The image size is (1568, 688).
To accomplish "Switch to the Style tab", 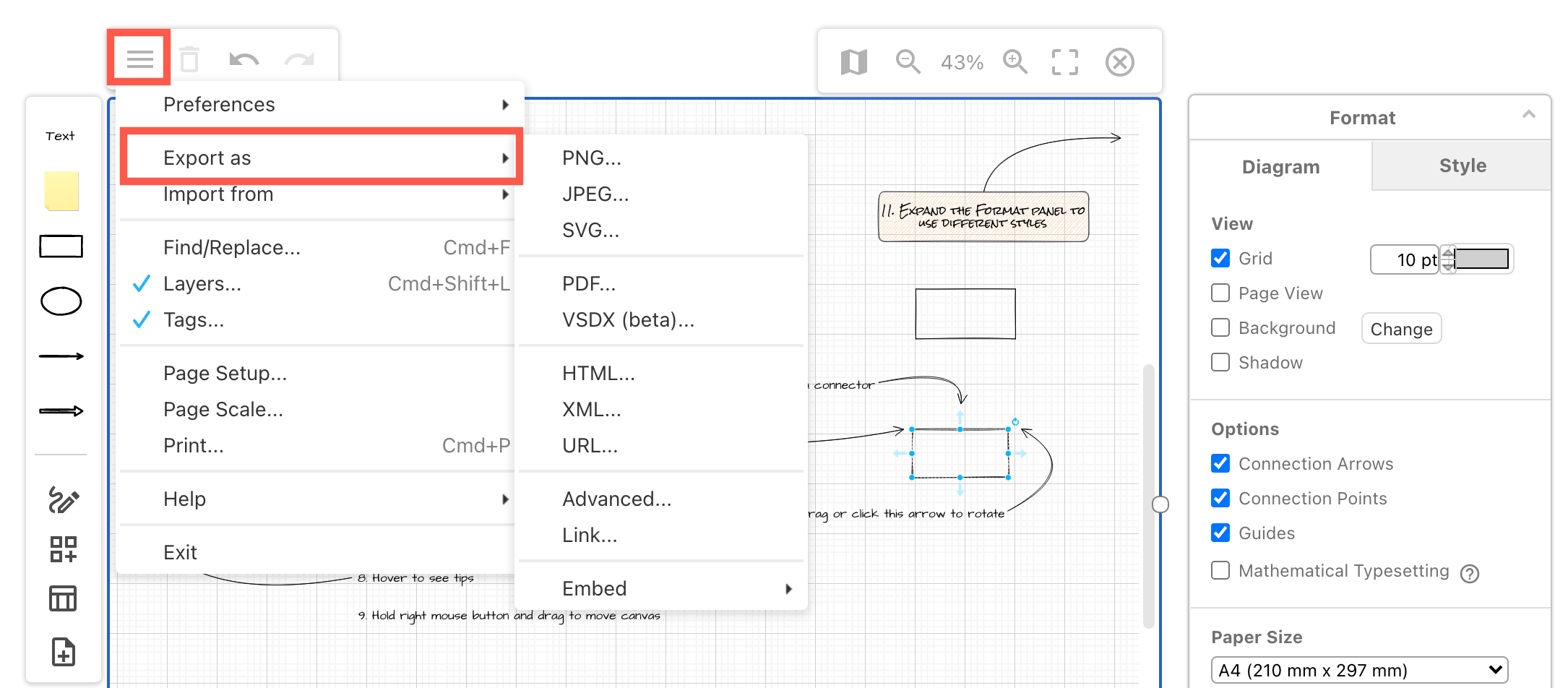I will (1462, 165).
